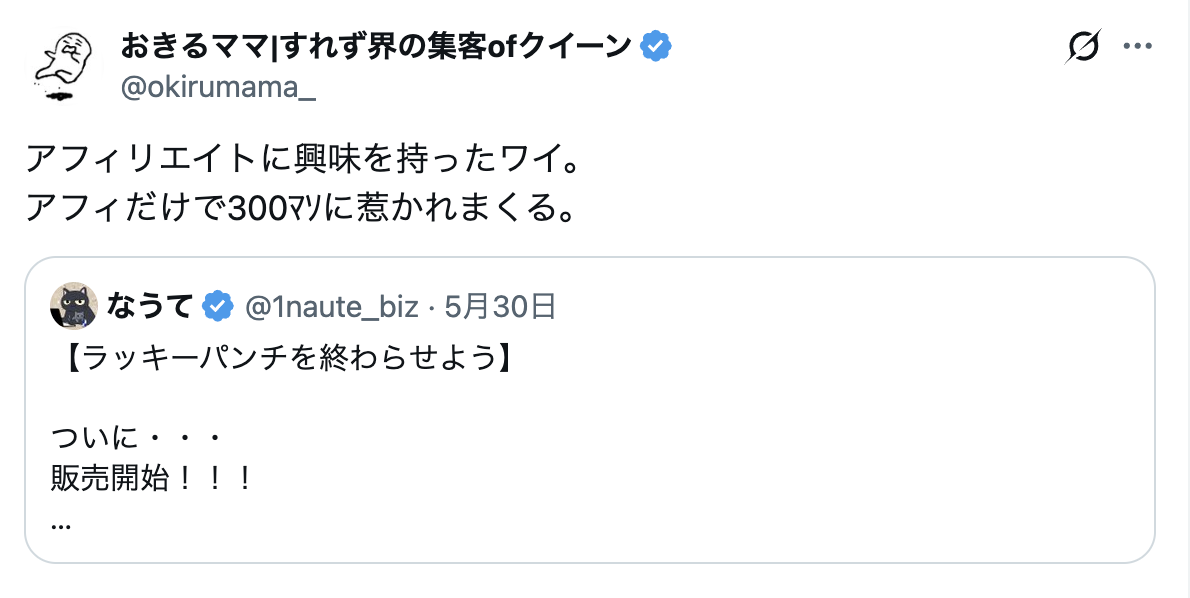Open the おきるママ|すれず界の集客ofクイーン display name
This screenshot has height=598, width=1190.
pyautogui.click(x=377, y=46)
